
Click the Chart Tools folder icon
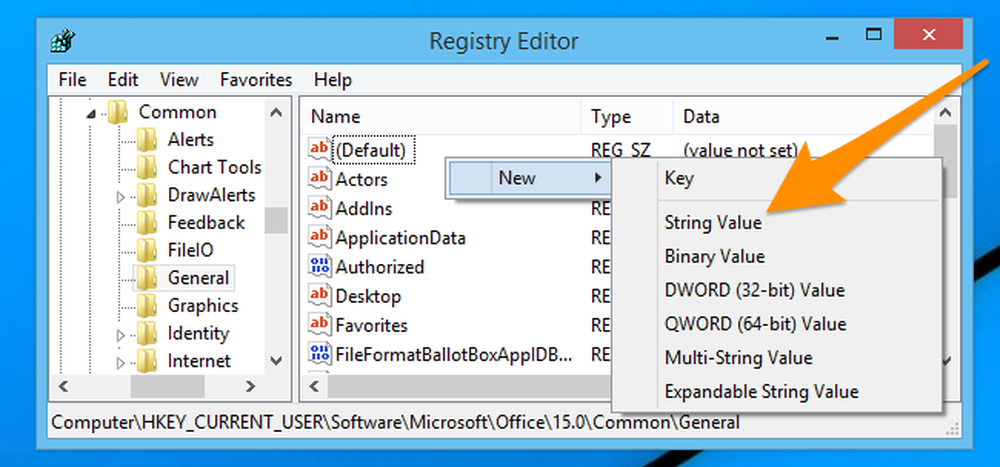[147, 167]
